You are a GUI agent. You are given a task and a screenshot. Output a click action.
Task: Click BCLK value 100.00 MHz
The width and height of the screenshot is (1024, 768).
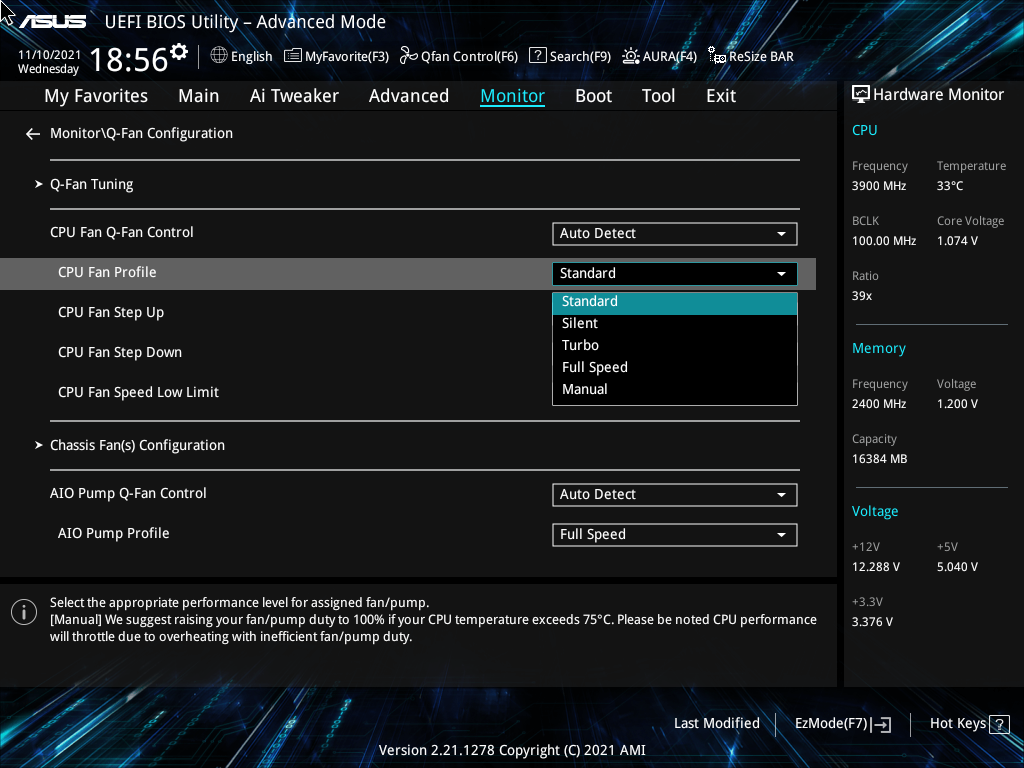click(884, 241)
